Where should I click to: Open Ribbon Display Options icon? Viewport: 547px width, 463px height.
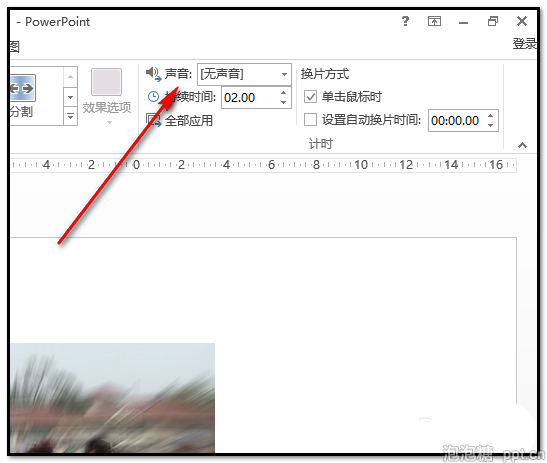[434, 21]
